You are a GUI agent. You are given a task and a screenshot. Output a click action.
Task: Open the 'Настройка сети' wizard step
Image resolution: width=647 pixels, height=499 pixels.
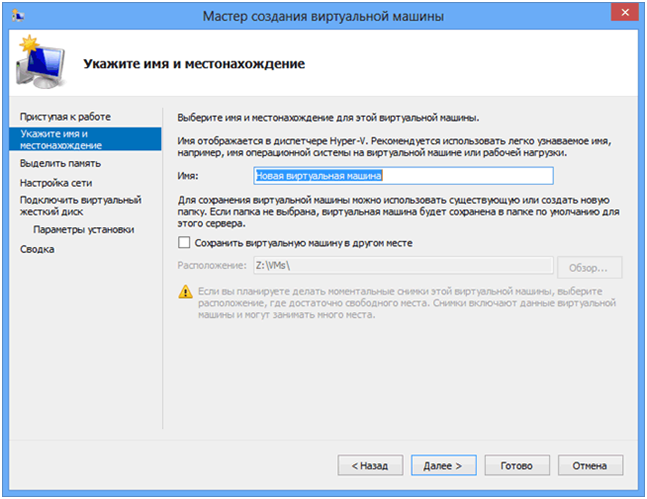(58, 183)
